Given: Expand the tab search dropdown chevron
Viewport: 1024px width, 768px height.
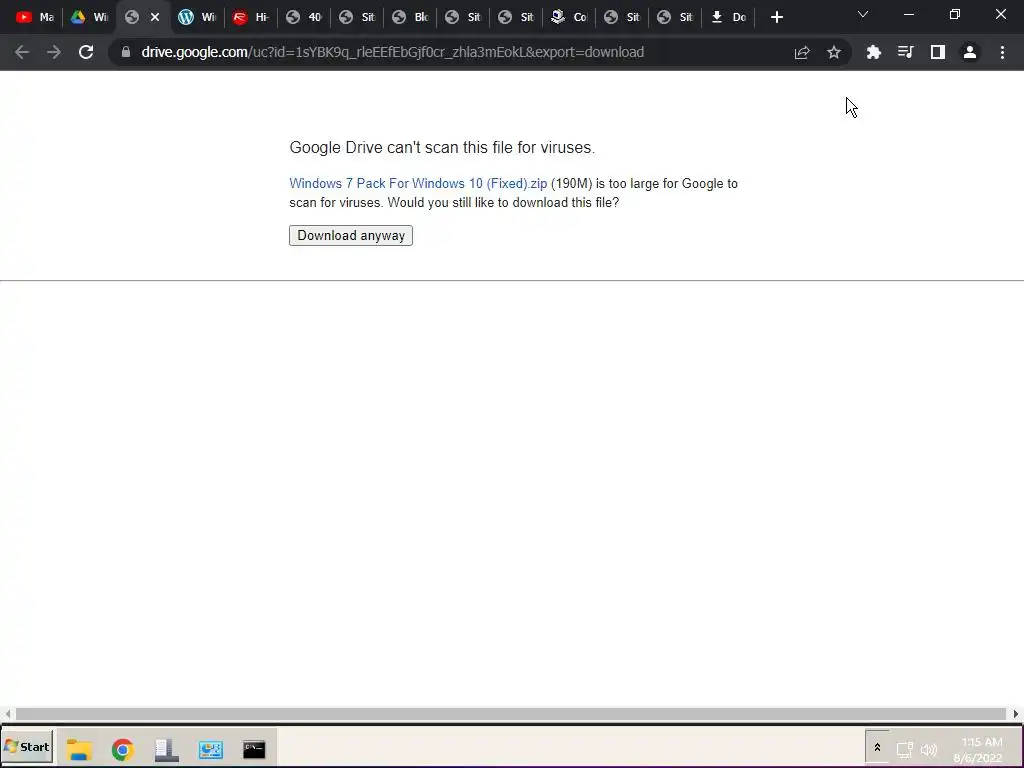Looking at the screenshot, I should [x=863, y=14].
